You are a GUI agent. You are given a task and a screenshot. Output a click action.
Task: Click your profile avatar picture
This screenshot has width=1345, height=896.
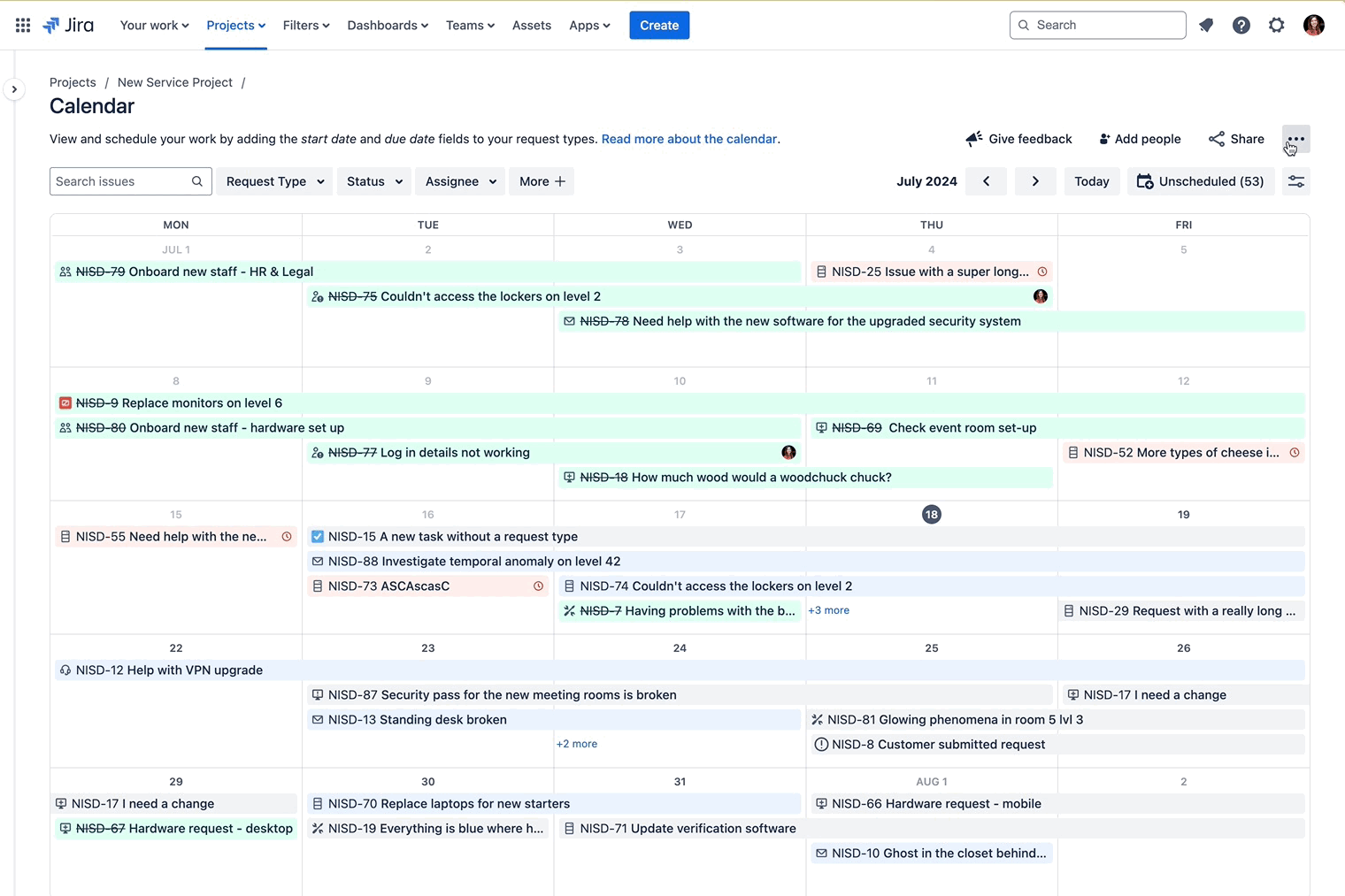point(1315,25)
